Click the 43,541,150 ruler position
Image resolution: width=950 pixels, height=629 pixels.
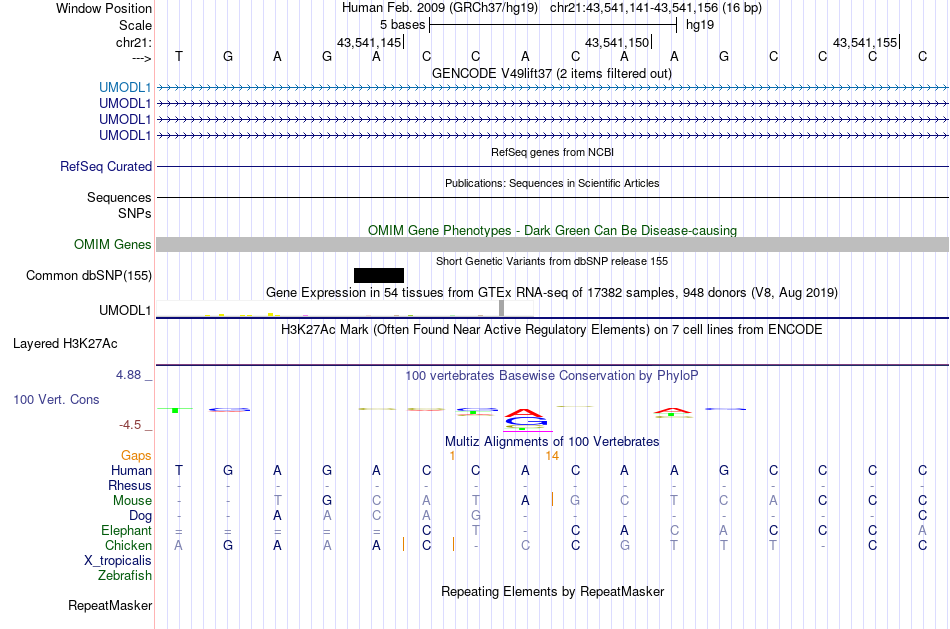click(x=617, y=42)
